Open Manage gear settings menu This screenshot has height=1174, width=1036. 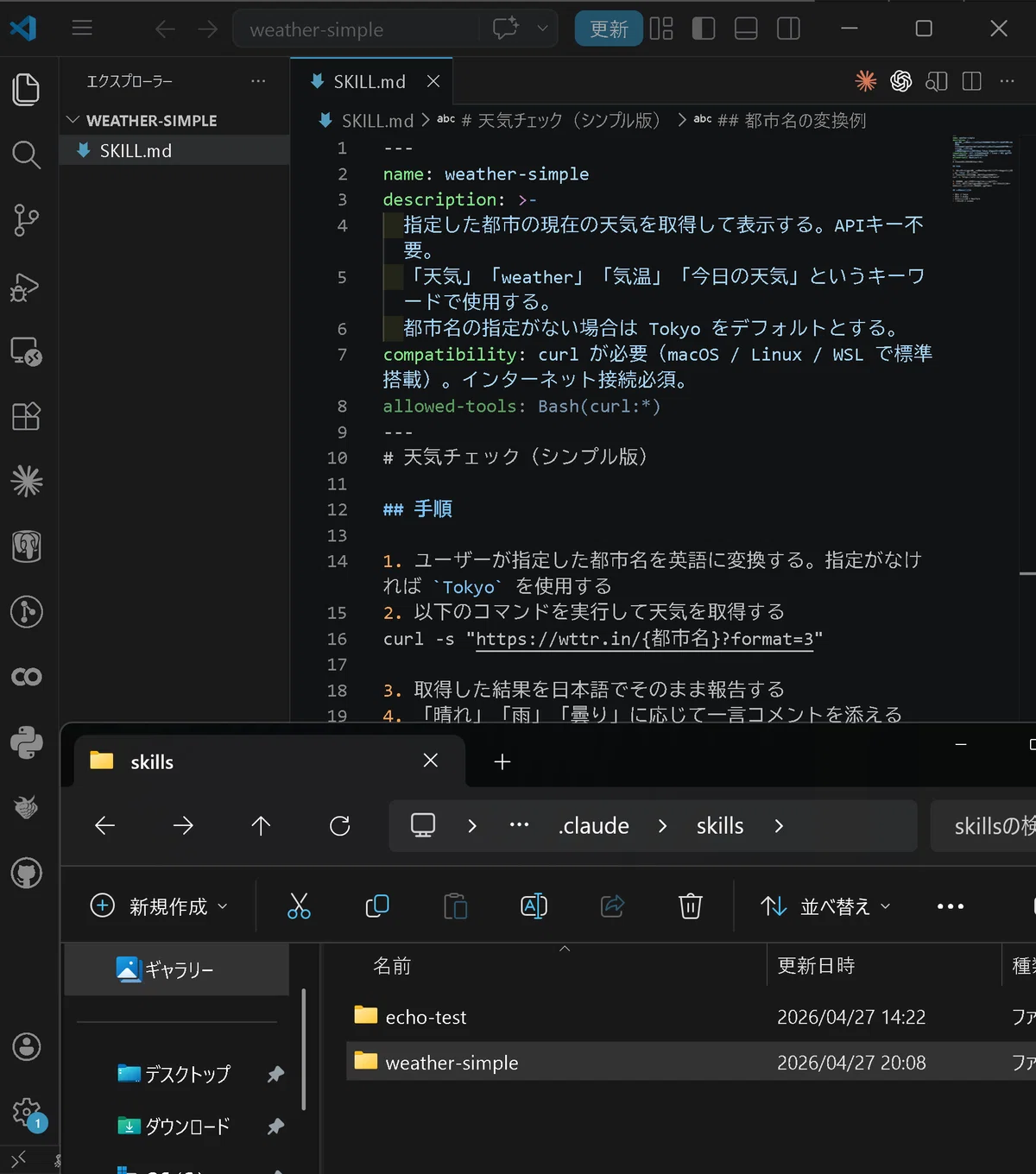[27, 1113]
